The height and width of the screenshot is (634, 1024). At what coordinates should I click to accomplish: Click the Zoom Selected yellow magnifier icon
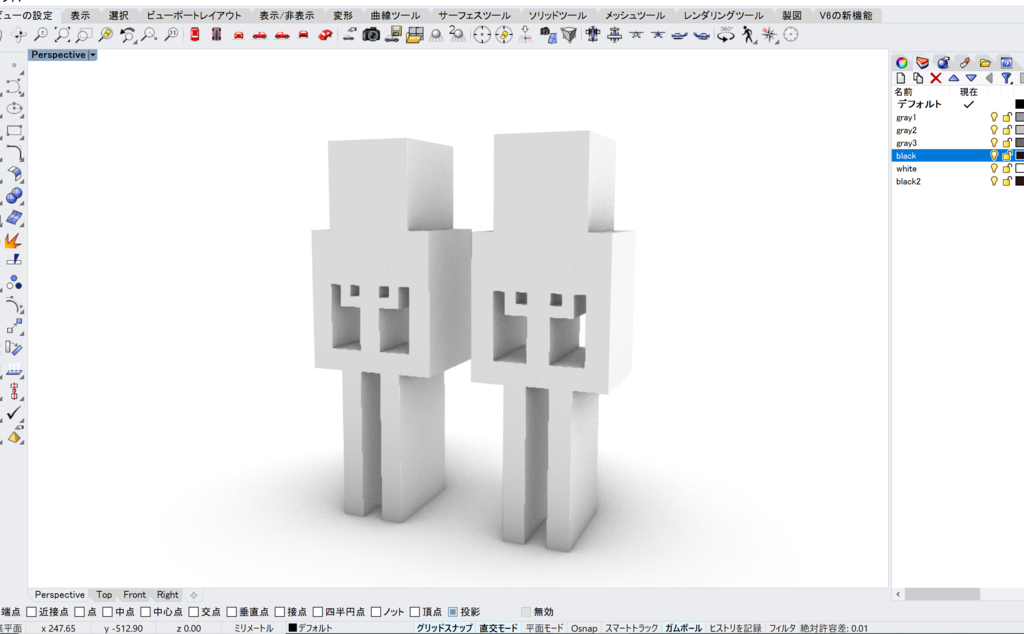105,35
